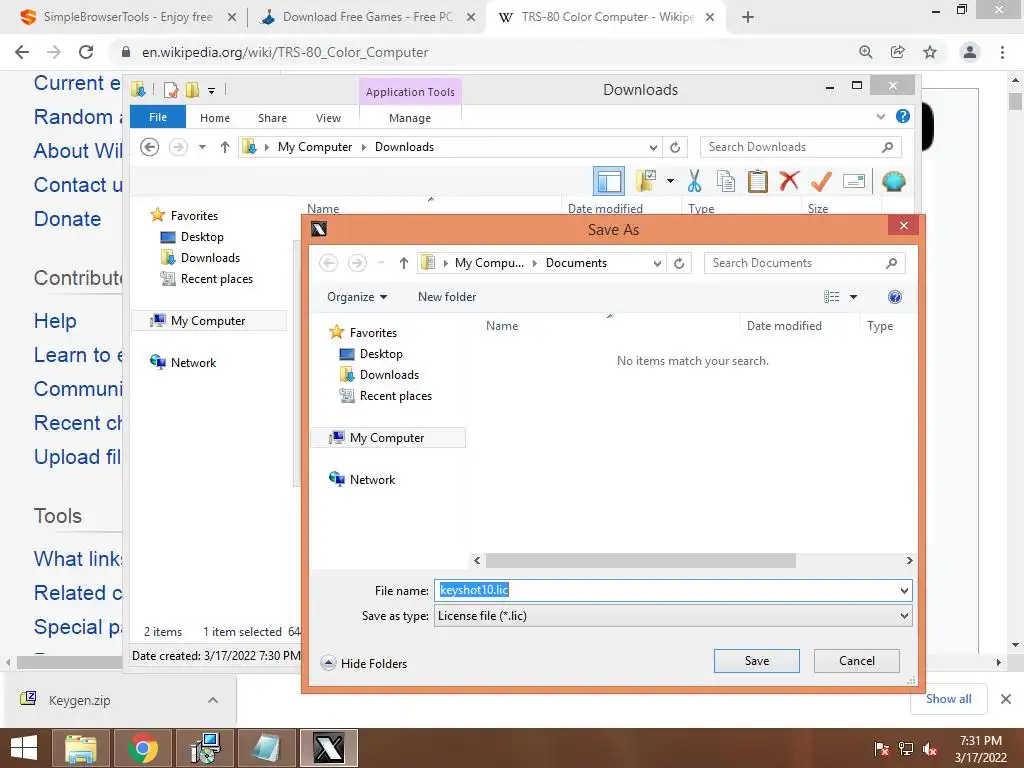This screenshot has width=1024, height=768.
Task: Click the muted speaker icon in system tray
Action: click(x=930, y=749)
